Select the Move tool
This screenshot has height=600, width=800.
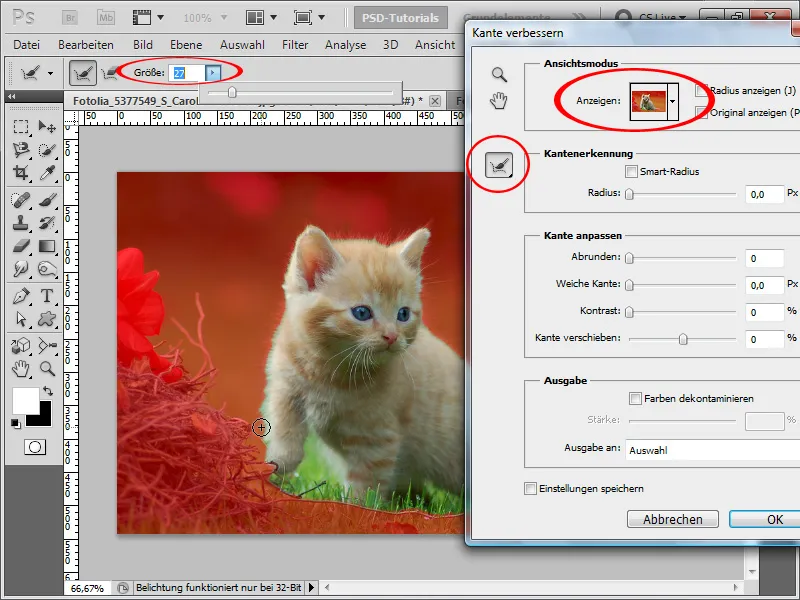click(47, 126)
